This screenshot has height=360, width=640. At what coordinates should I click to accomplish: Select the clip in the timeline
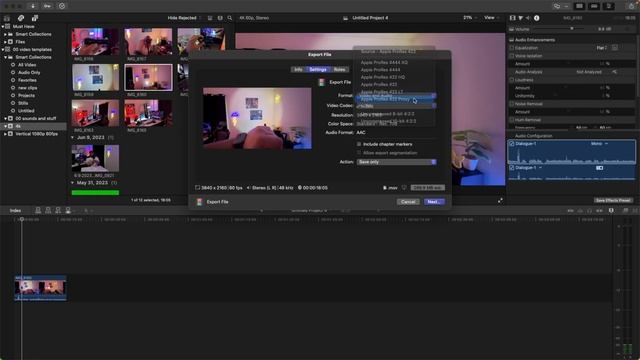point(40,288)
